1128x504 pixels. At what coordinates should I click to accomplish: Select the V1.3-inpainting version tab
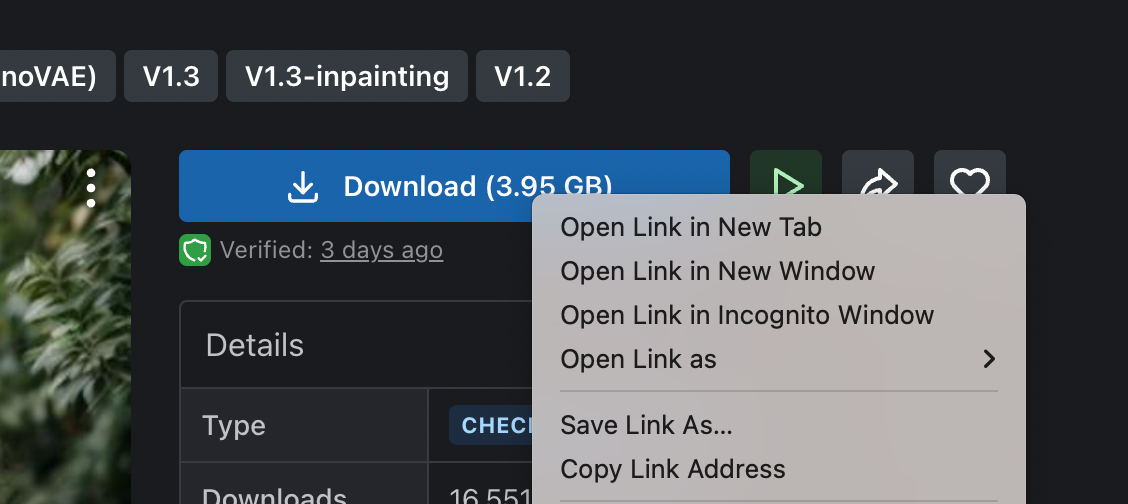[347, 76]
